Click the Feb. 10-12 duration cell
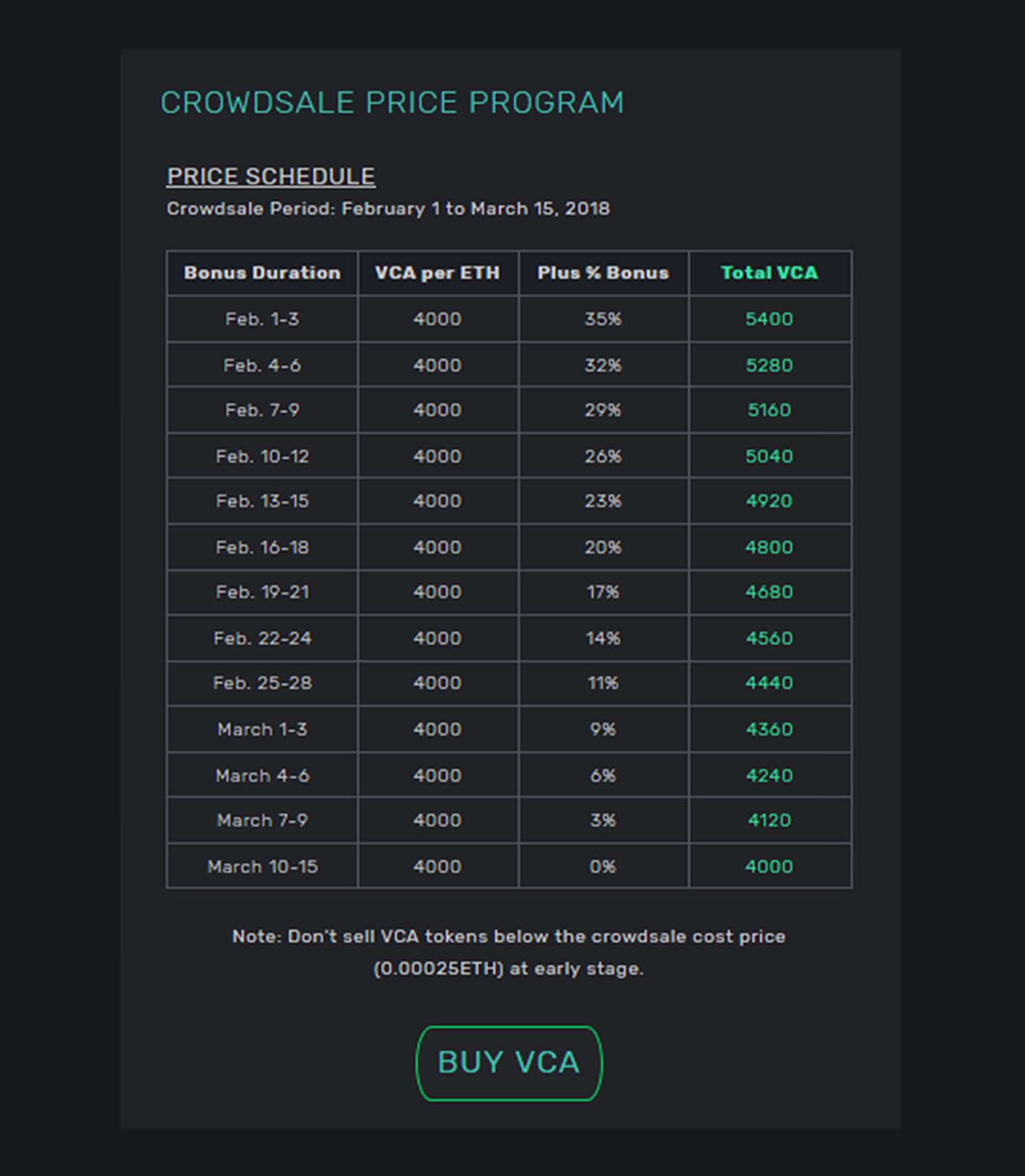Viewport: 1025px width, 1176px height. click(x=263, y=456)
